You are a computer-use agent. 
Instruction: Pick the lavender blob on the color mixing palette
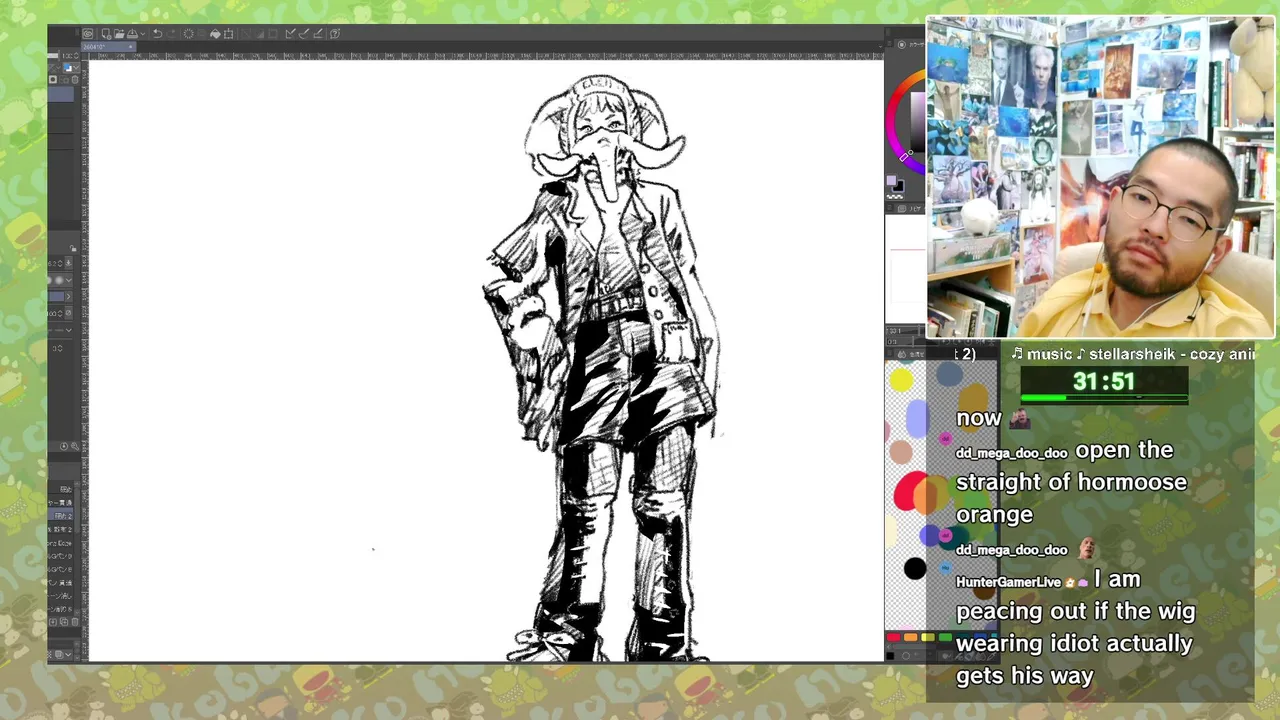(917, 418)
